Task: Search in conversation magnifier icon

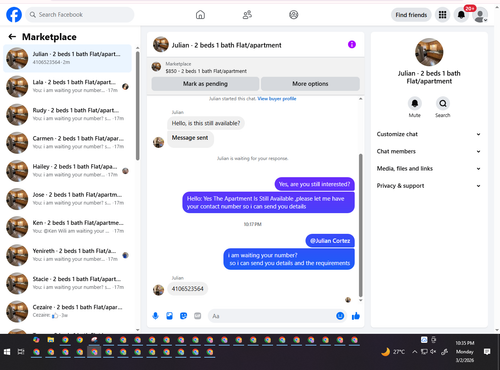Action: tap(443, 104)
